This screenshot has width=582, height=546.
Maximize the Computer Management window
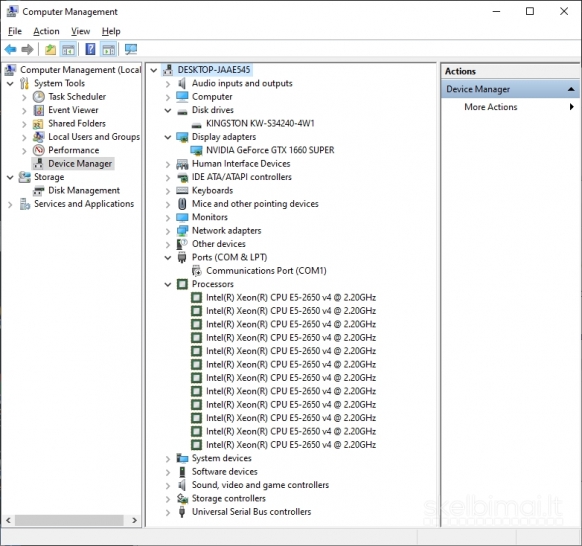point(530,12)
